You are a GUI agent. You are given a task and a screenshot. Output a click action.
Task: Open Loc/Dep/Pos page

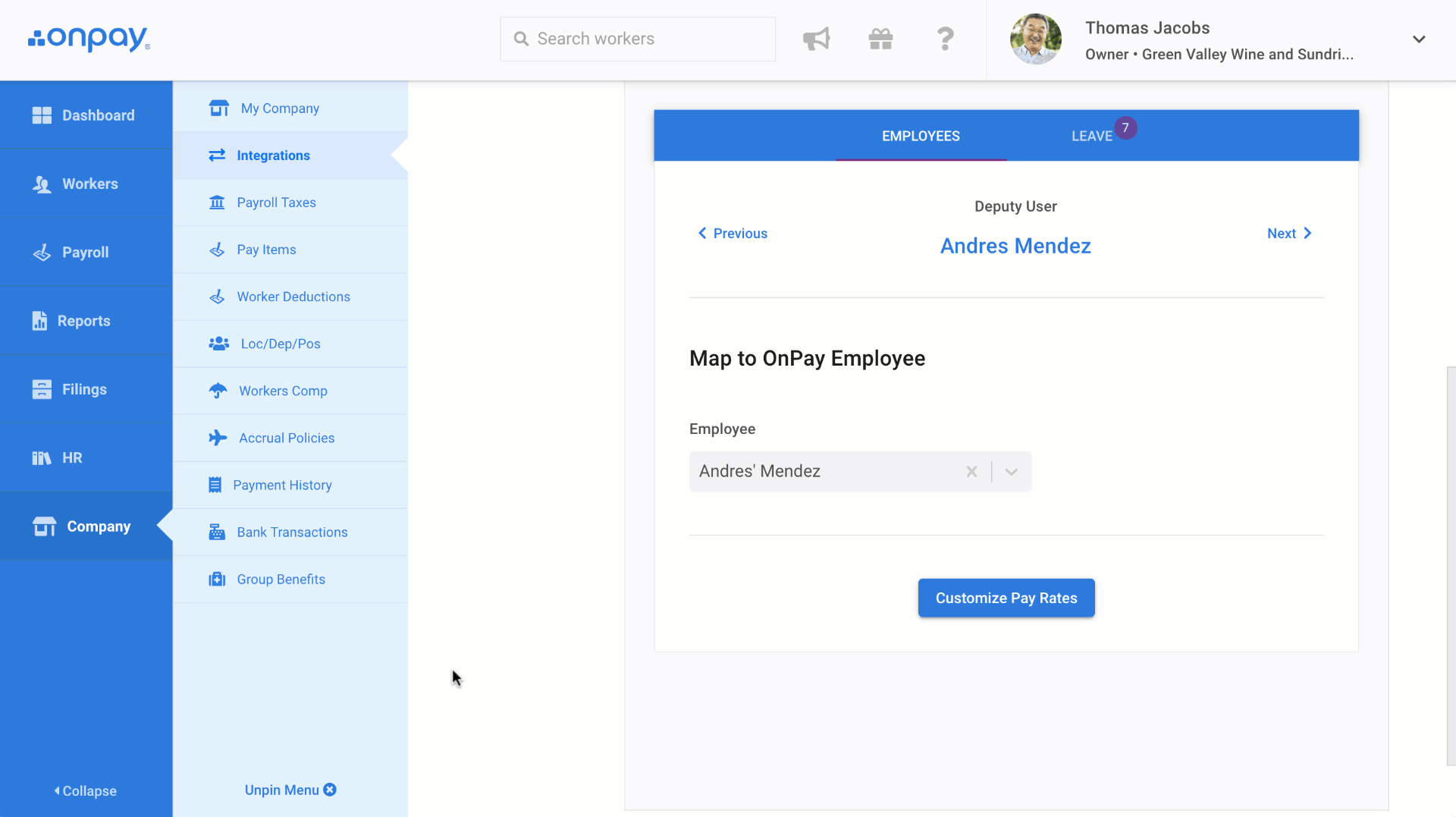pyautogui.click(x=290, y=344)
